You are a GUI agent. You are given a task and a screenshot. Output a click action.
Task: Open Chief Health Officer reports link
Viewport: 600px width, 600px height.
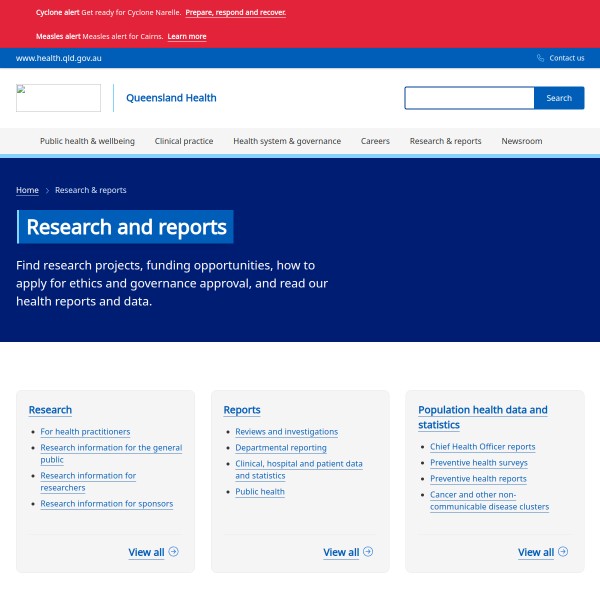pyautogui.click(x=482, y=447)
